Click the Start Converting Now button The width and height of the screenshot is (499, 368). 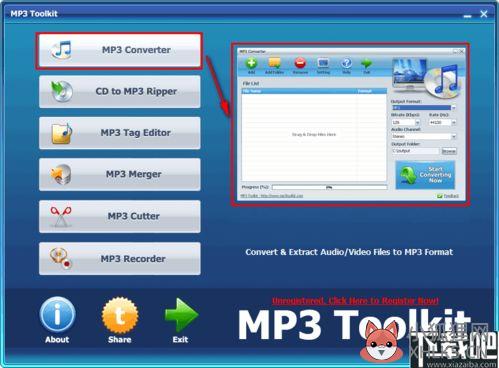pos(425,175)
